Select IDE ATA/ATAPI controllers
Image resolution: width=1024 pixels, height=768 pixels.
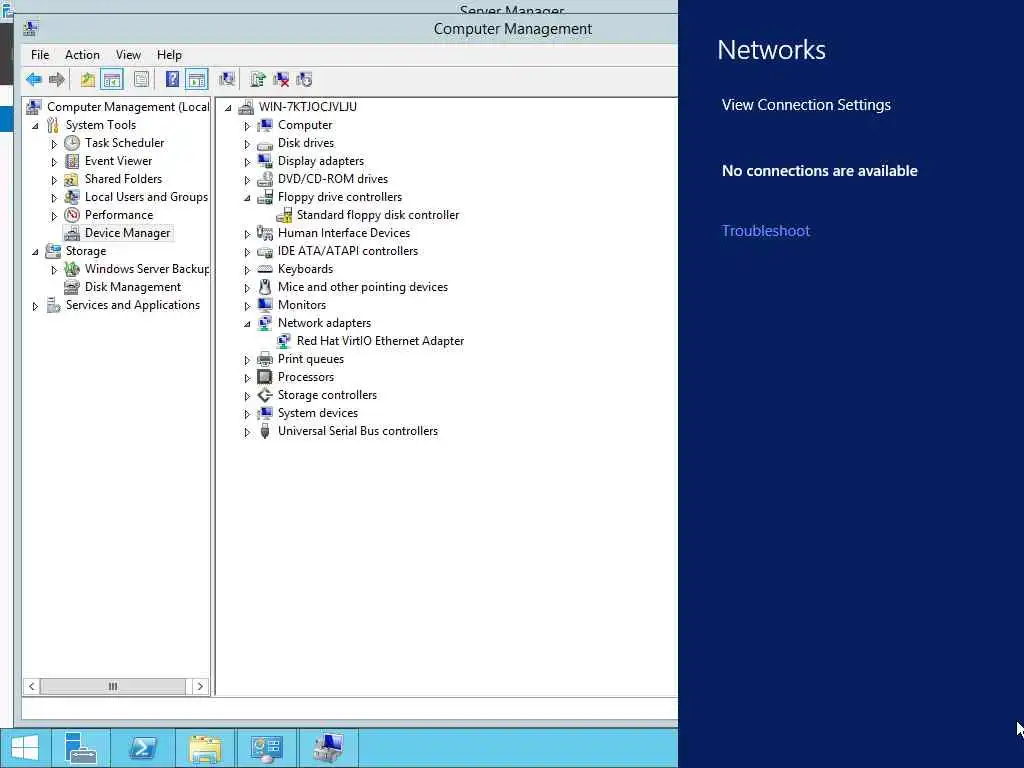tap(347, 251)
